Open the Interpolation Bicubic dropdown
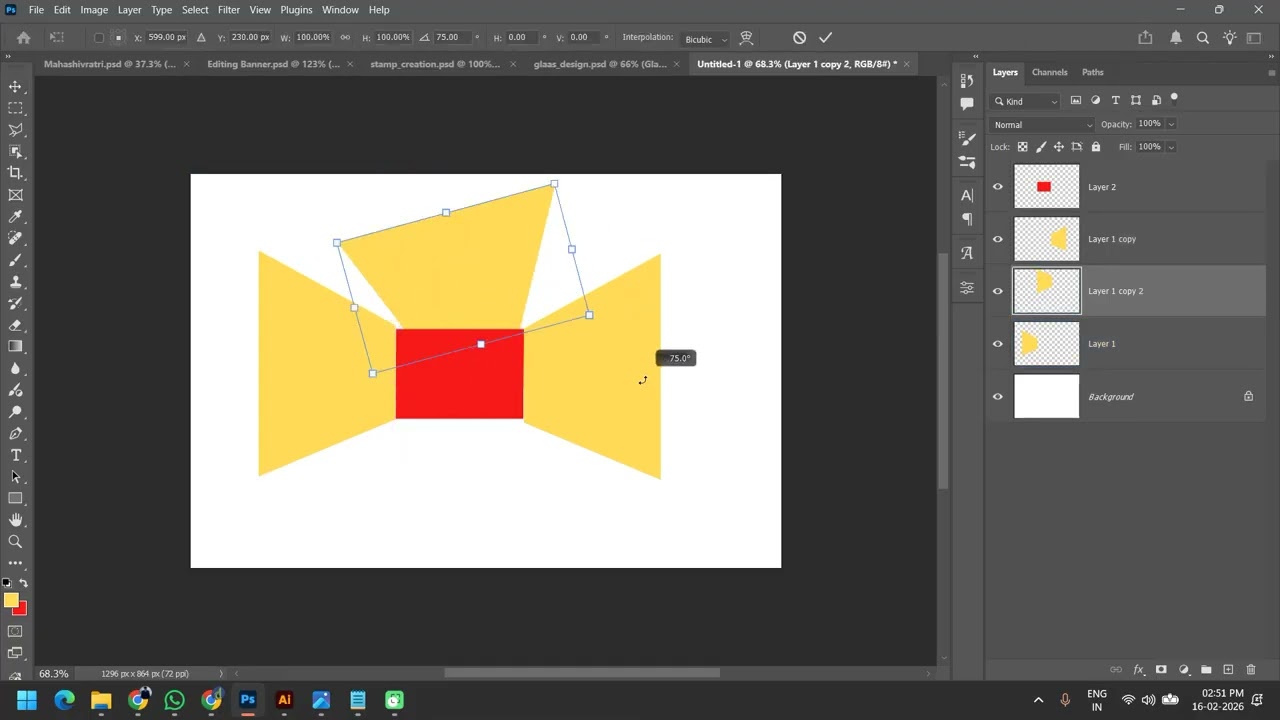Screen dimensions: 1280x720 click(x=706, y=39)
